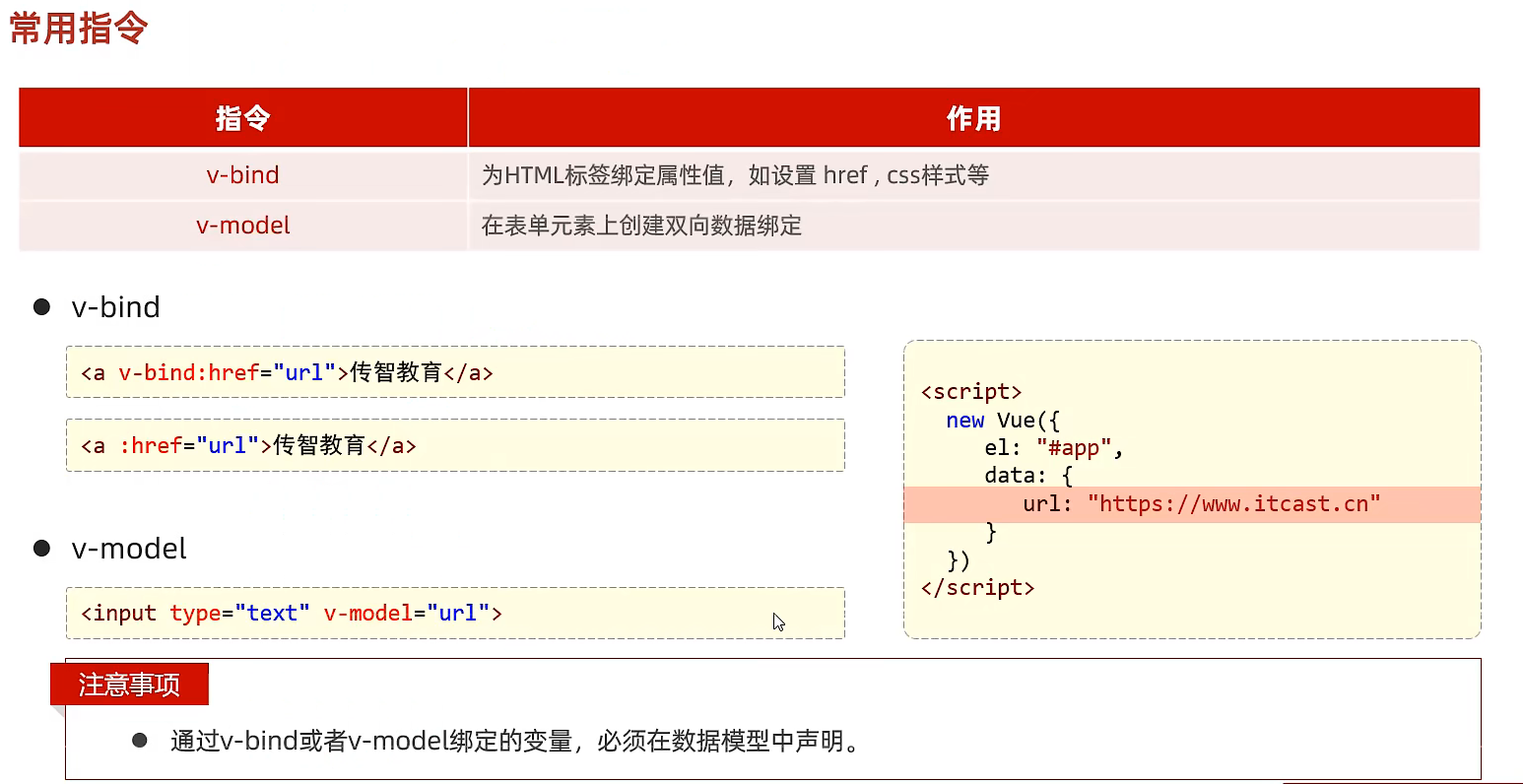
Task: Click the slide title "常用指令"
Action: click(x=79, y=28)
